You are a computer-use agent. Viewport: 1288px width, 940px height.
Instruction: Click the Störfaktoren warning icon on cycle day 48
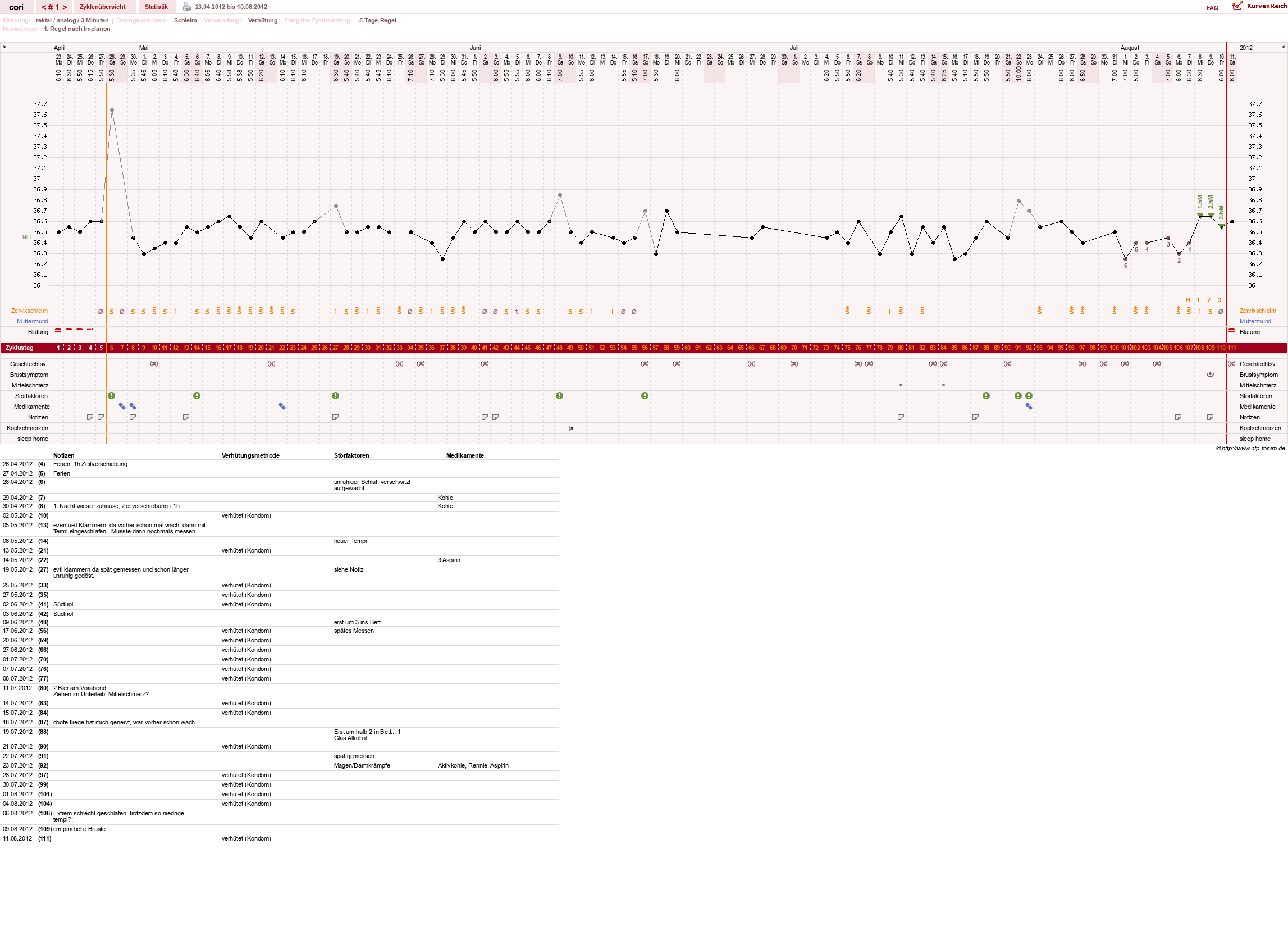point(560,395)
